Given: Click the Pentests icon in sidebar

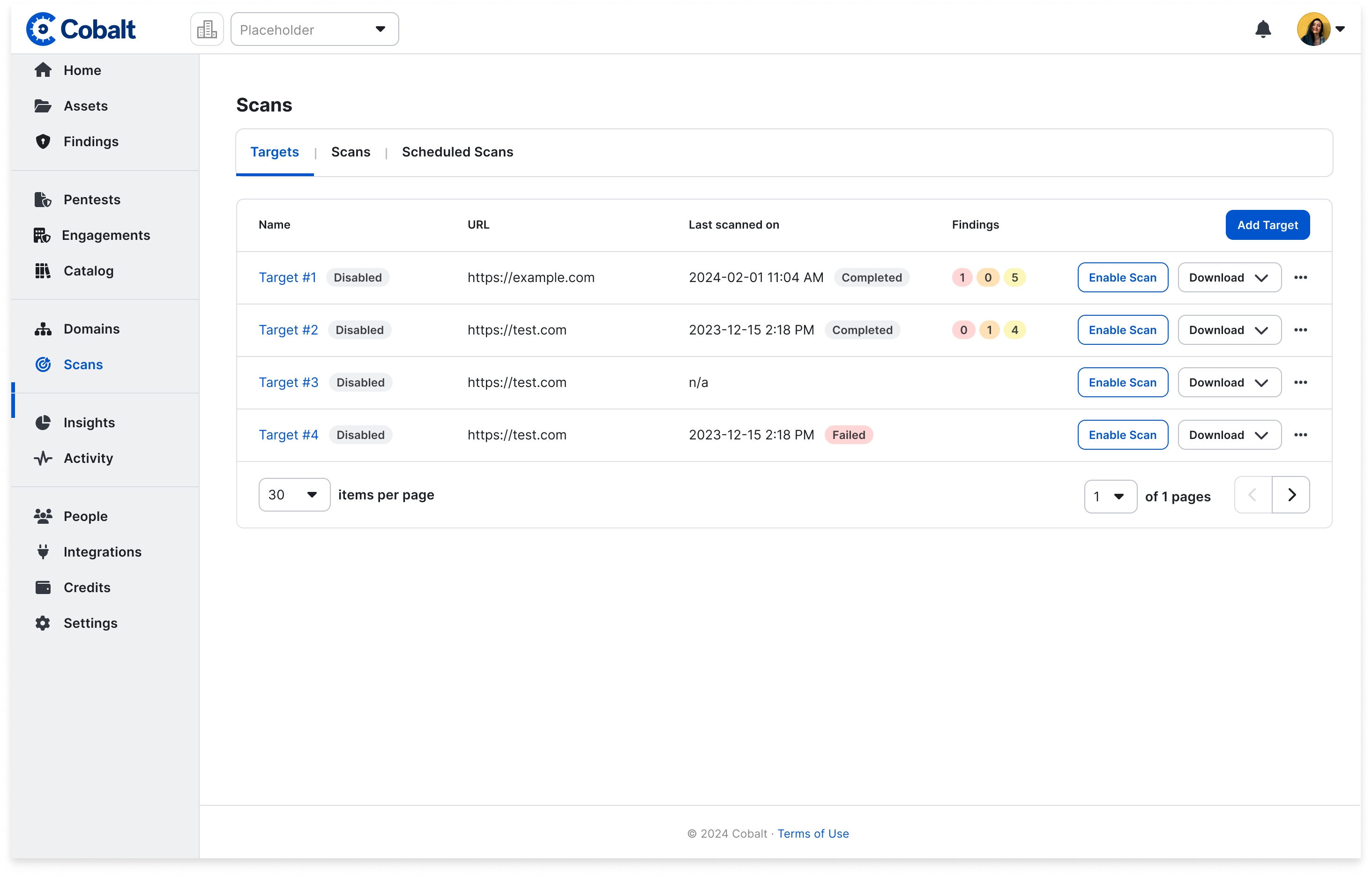Looking at the screenshot, I should [43, 199].
